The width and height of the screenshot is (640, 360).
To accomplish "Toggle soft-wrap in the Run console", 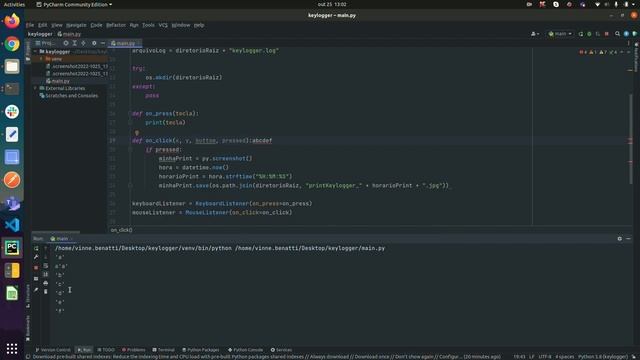I will click(46, 266).
